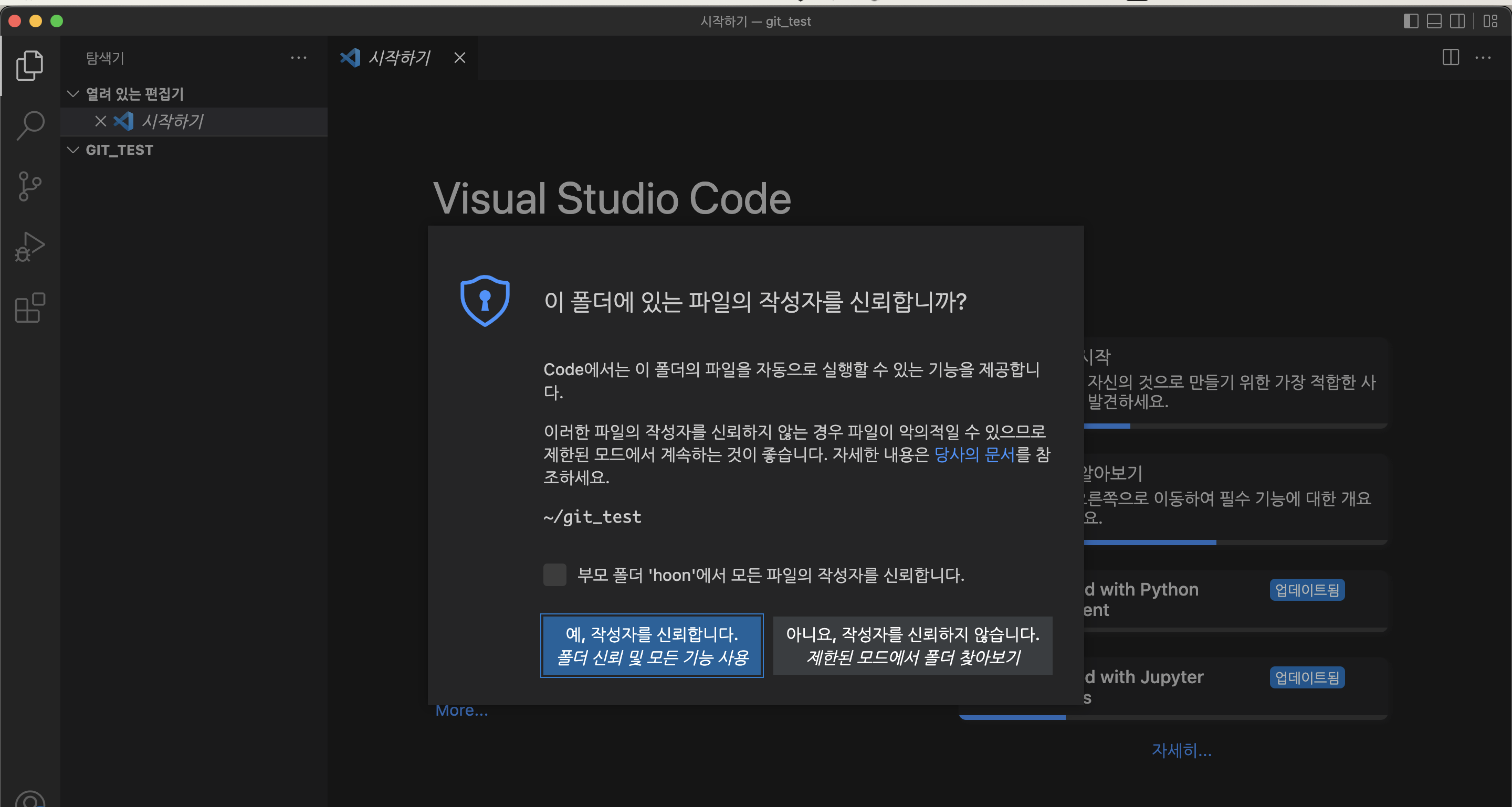Open the Source Control view icon
This screenshot has width=1512, height=807.
[x=29, y=186]
